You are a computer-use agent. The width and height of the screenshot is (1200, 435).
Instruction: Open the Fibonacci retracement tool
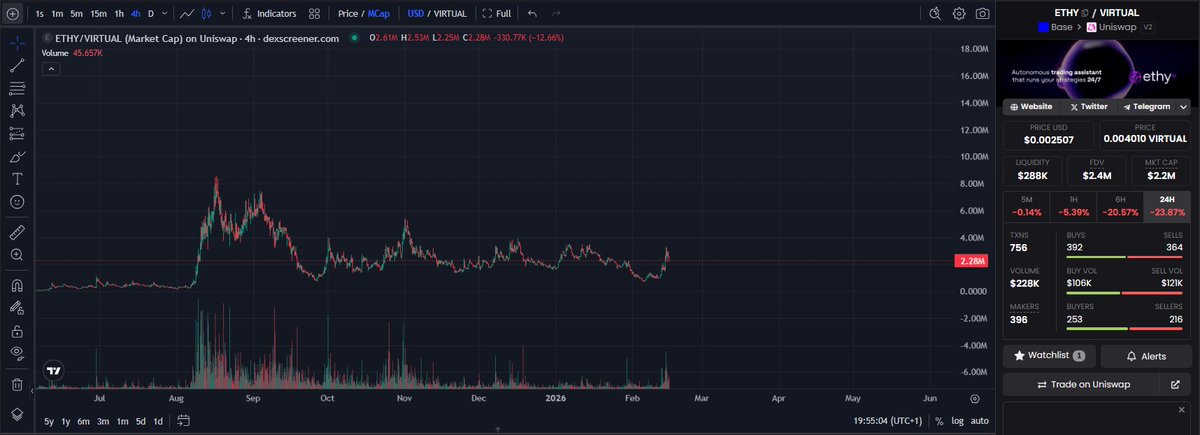pyautogui.click(x=17, y=88)
